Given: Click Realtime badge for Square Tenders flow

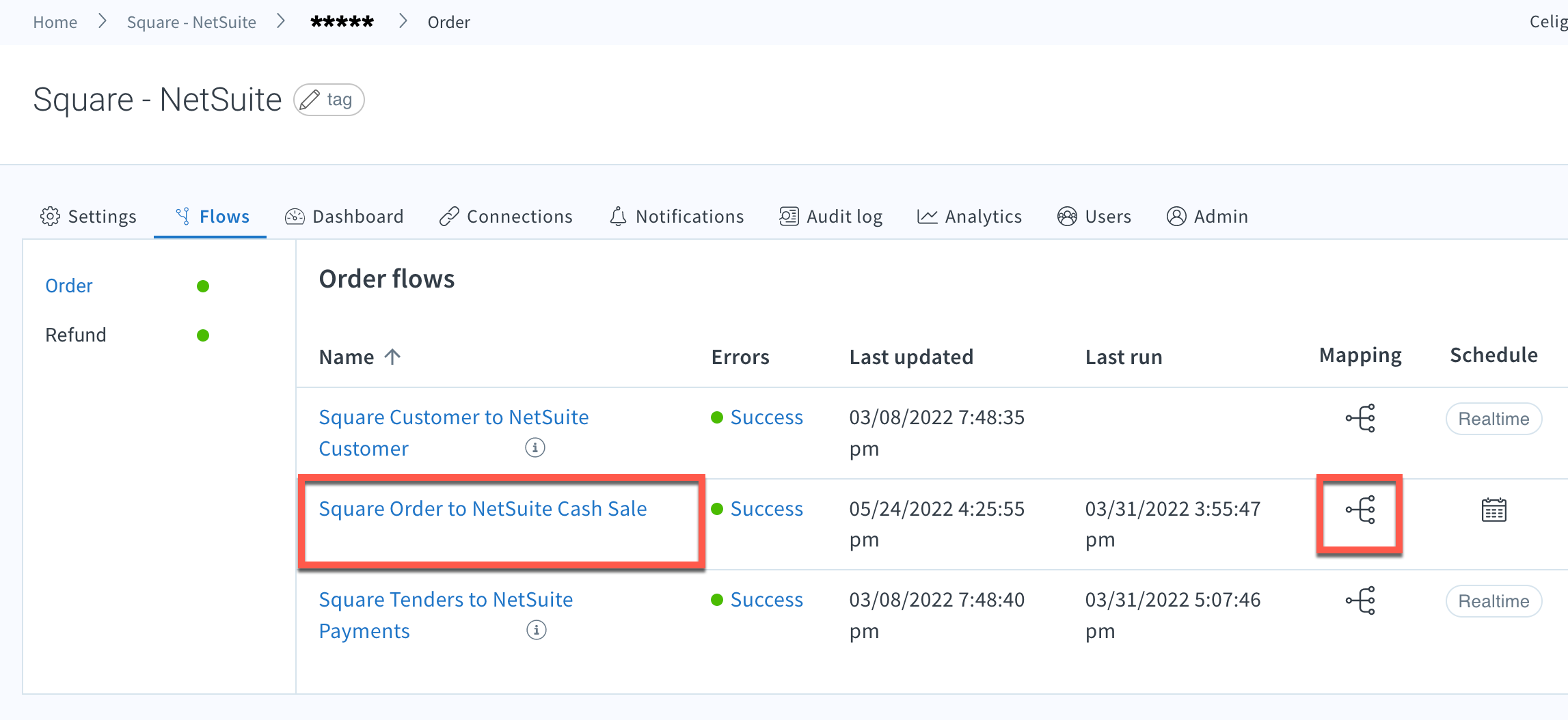Looking at the screenshot, I should [x=1493, y=601].
